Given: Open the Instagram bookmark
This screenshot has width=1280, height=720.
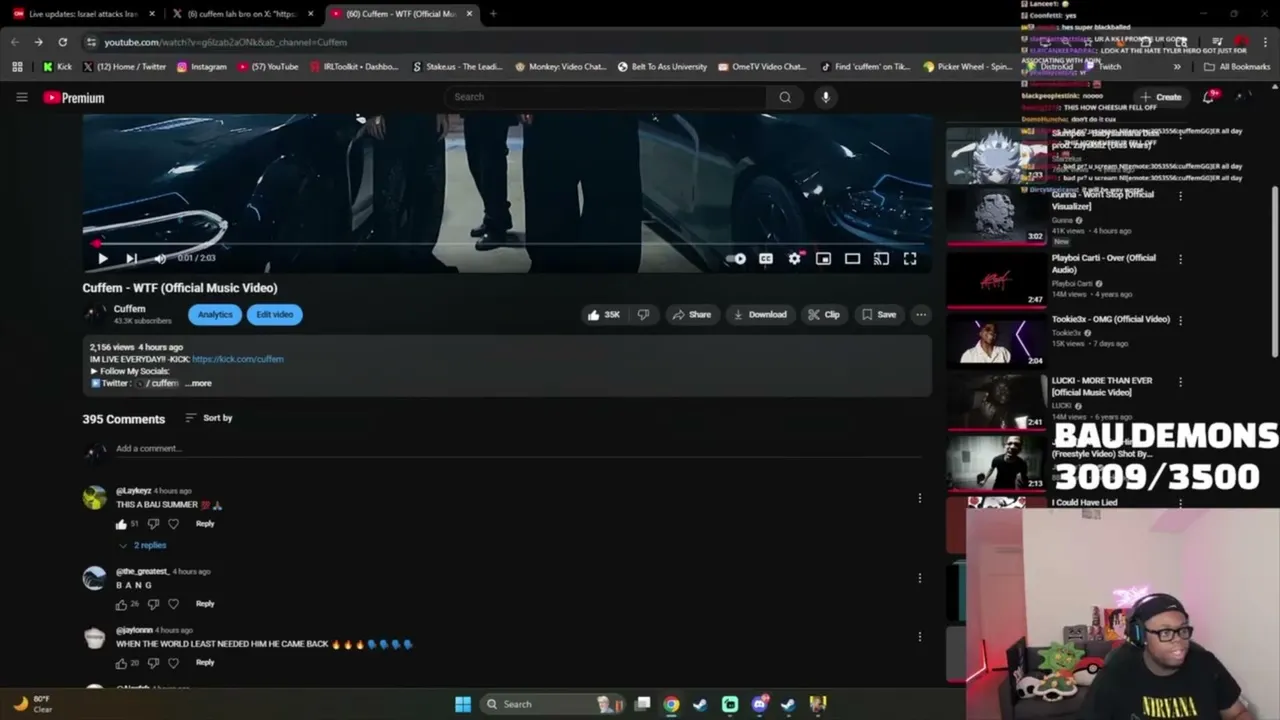Looking at the screenshot, I should point(201,67).
